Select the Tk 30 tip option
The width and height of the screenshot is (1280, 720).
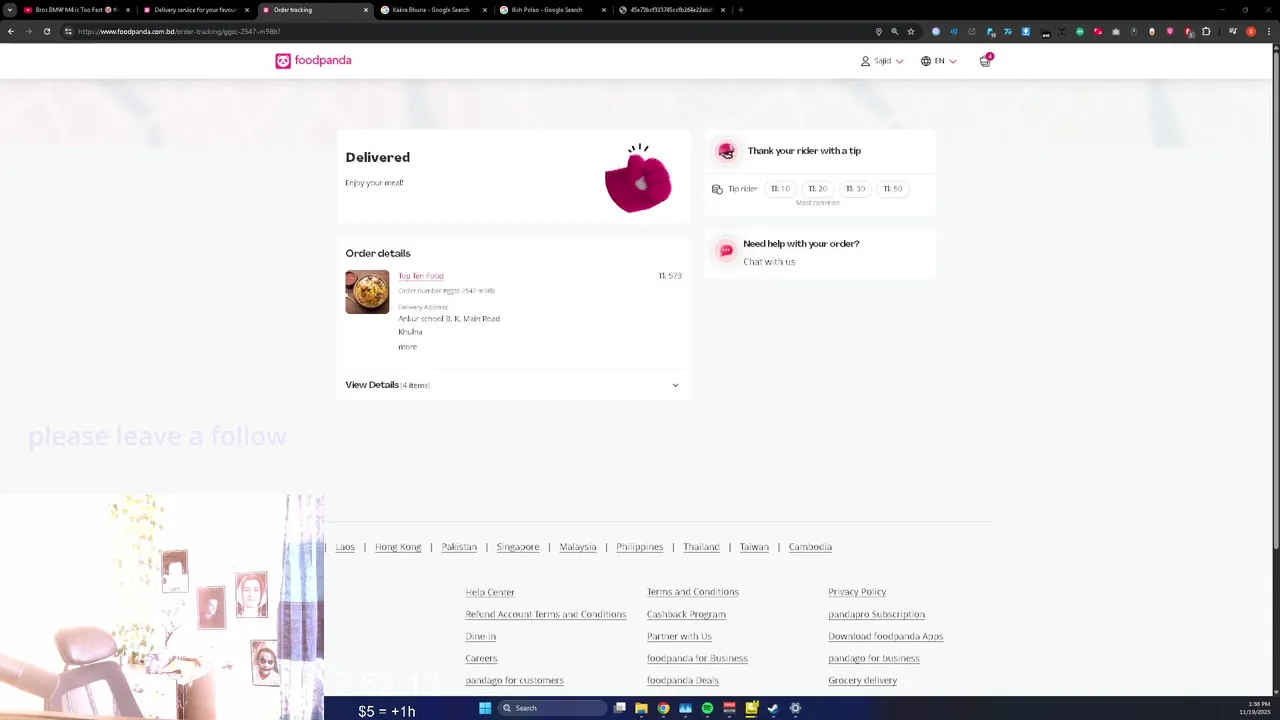pos(855,189)
